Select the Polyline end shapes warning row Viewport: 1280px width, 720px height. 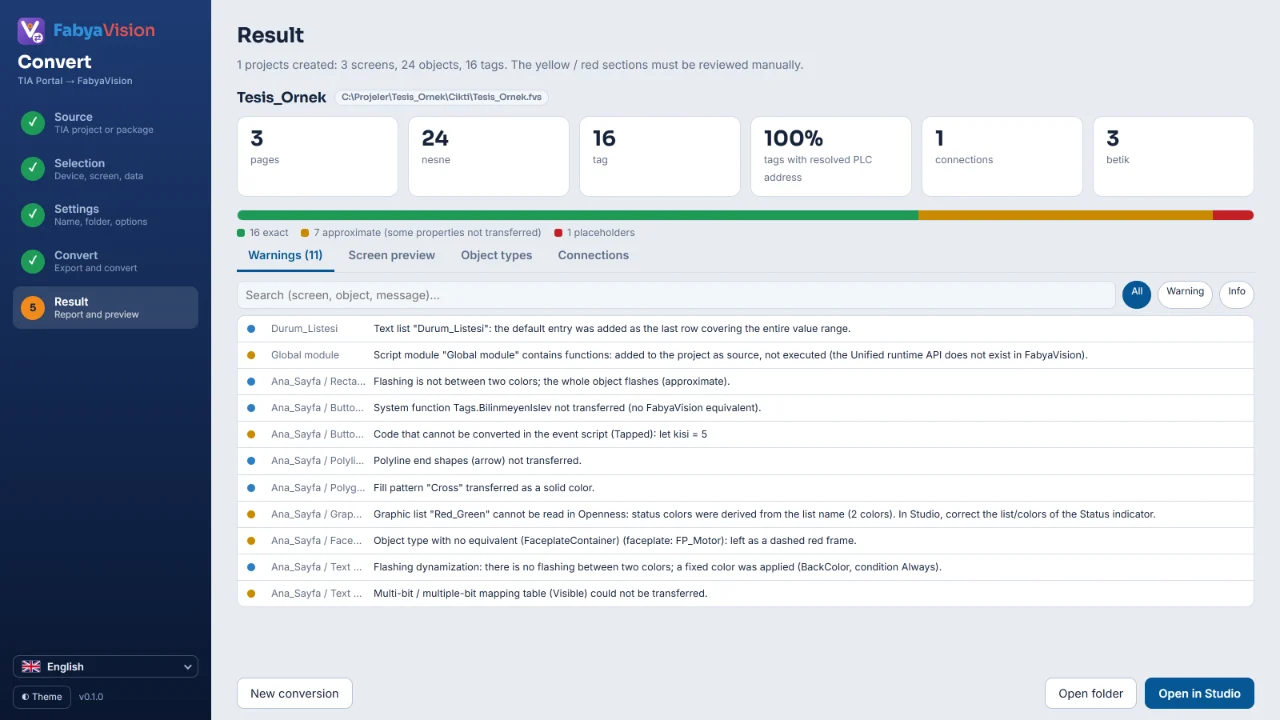pyautogui.click(x=745, y=461)
